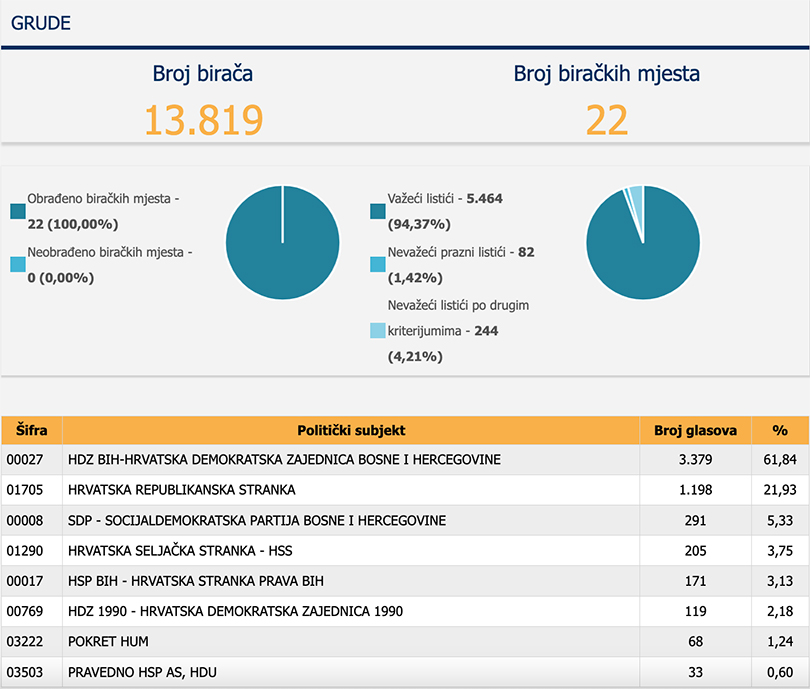Click percentage '5,33'
The image size is (810, 689).
[780, 520]
